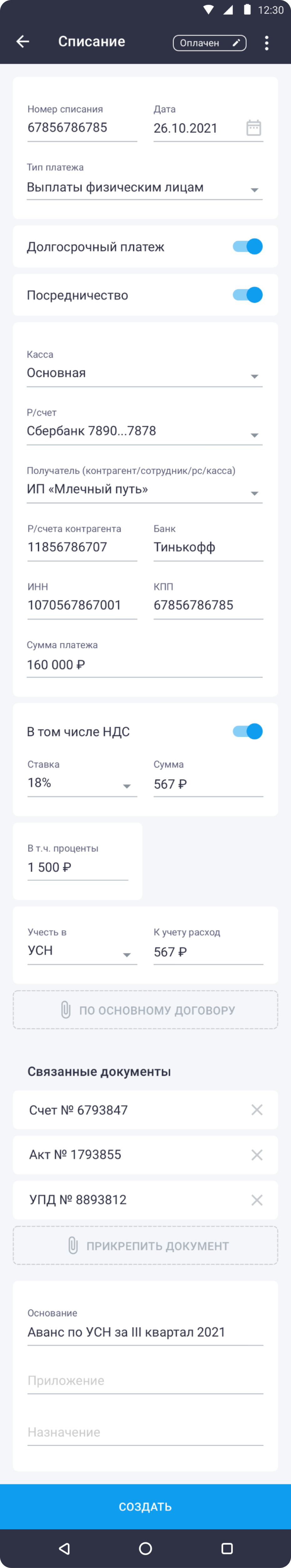The image size is (291, 1568).
Task: Toggle the В том числе НДС switch
Action: 248,731
